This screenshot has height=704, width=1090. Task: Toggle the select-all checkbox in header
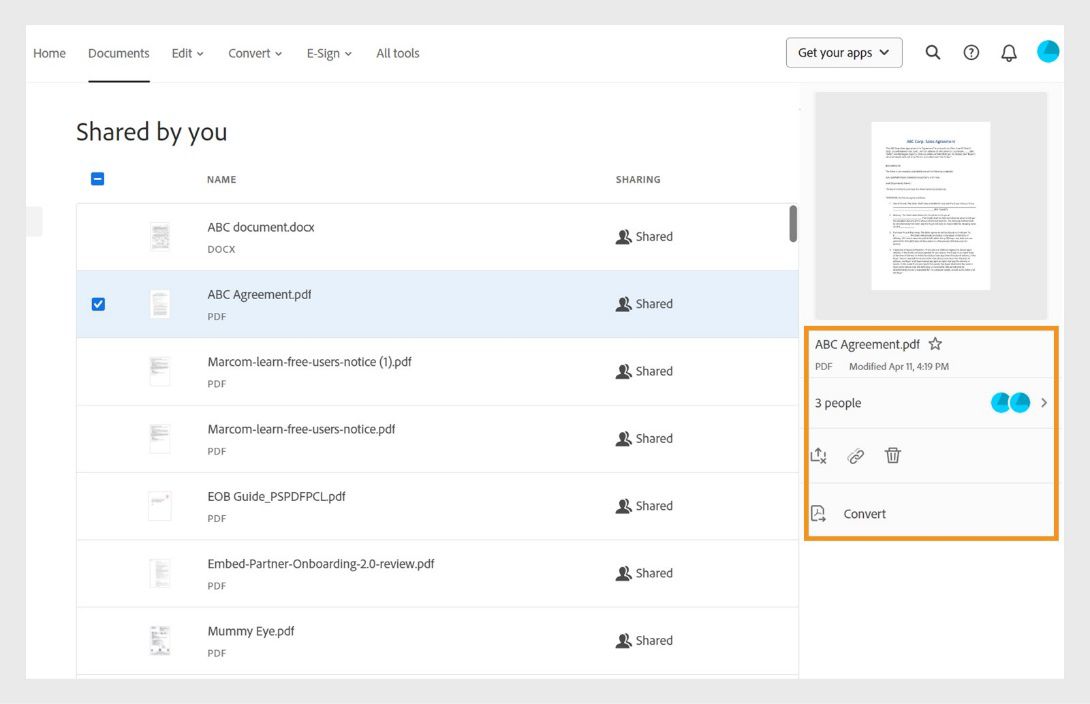98,180
